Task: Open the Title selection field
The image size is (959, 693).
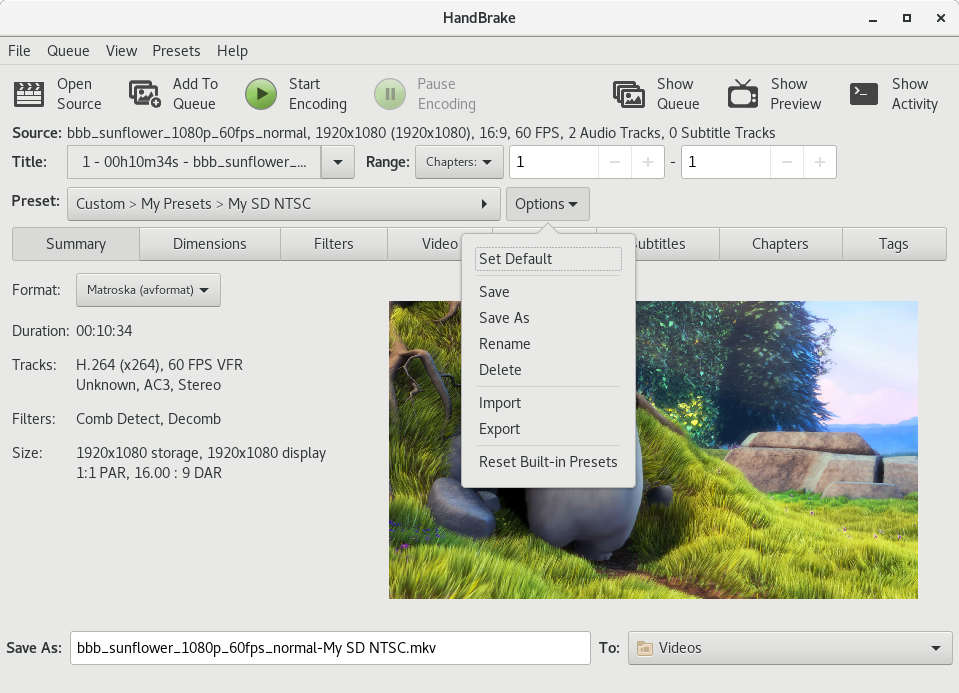Action: point(194,162)
